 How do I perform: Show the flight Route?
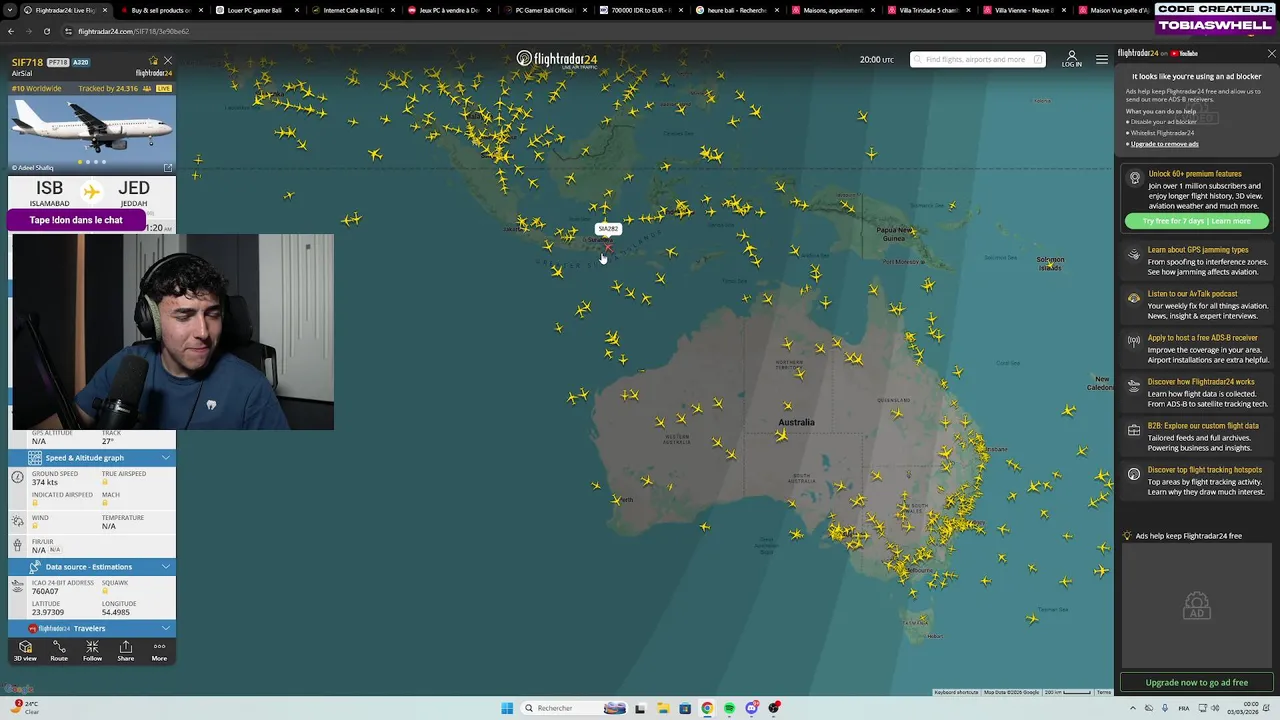pos(59,651)
